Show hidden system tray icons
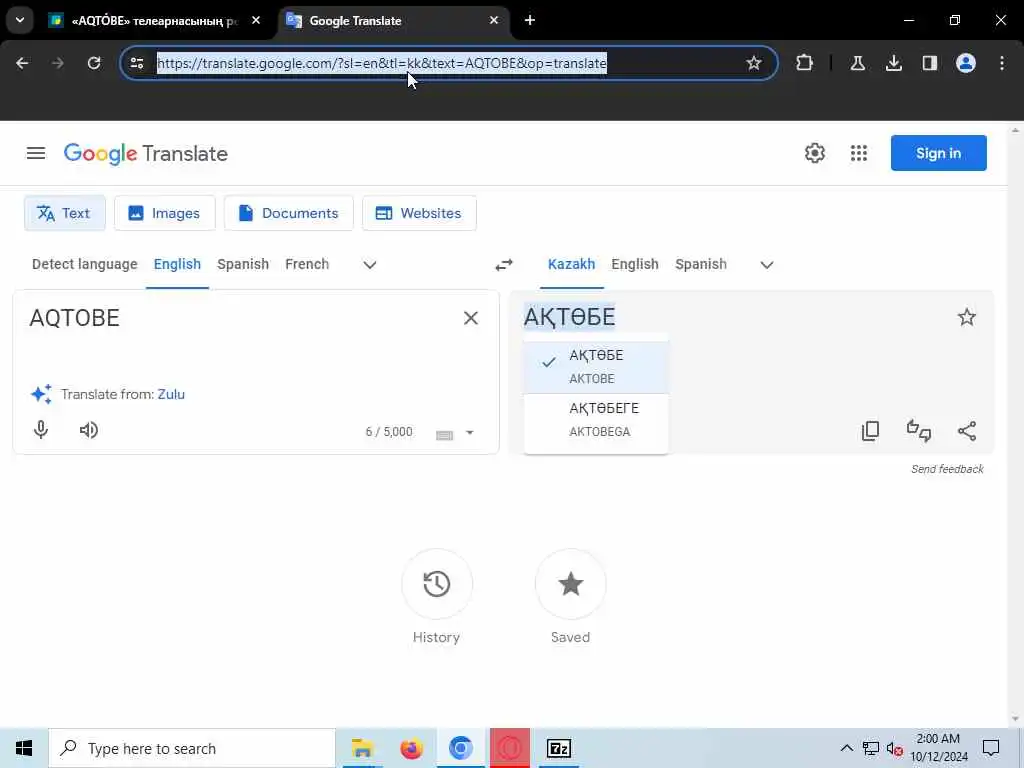This screenshot has height=768, width=1024. [846, 748]
